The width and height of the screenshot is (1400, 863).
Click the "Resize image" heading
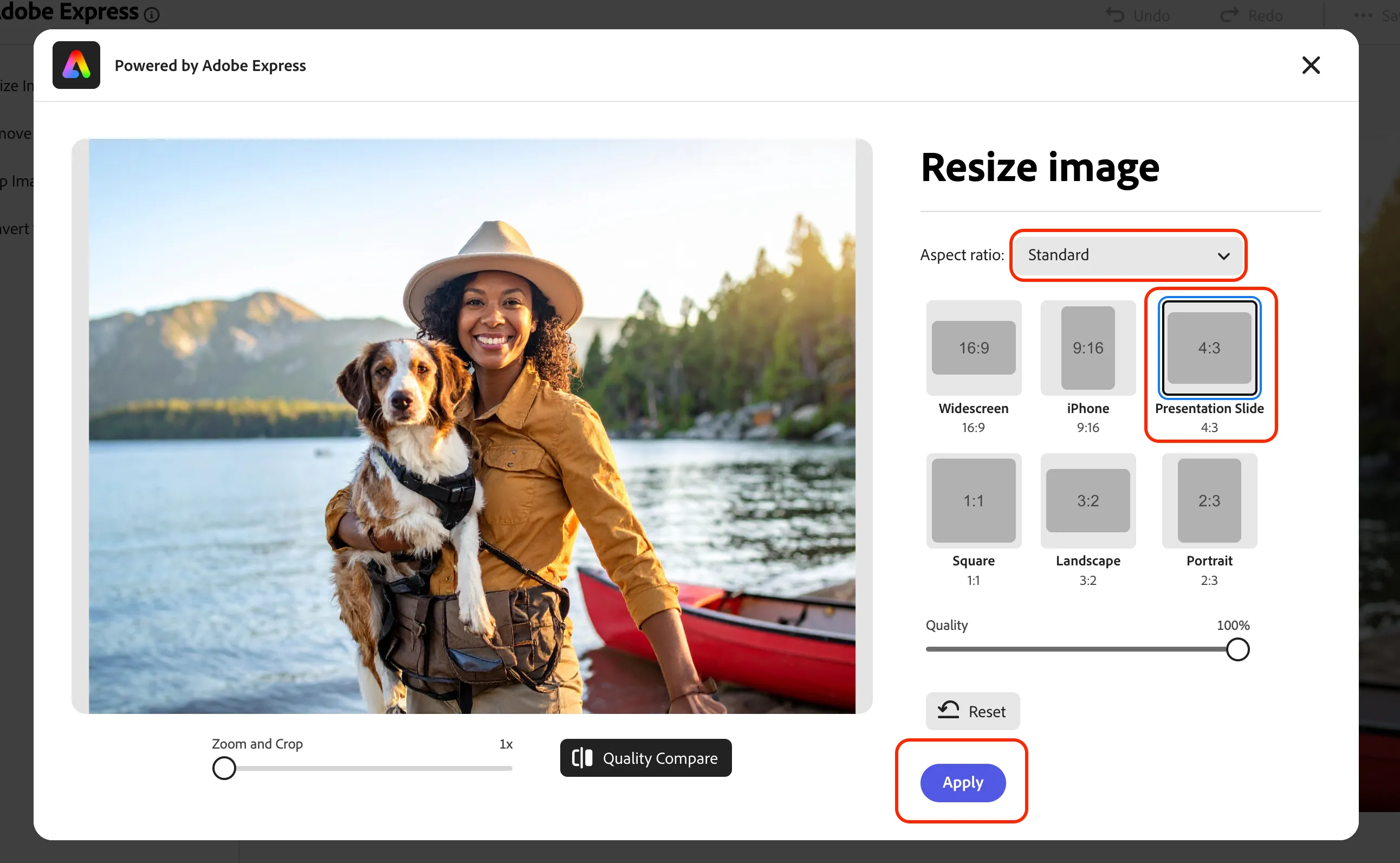click(1040, 168)
